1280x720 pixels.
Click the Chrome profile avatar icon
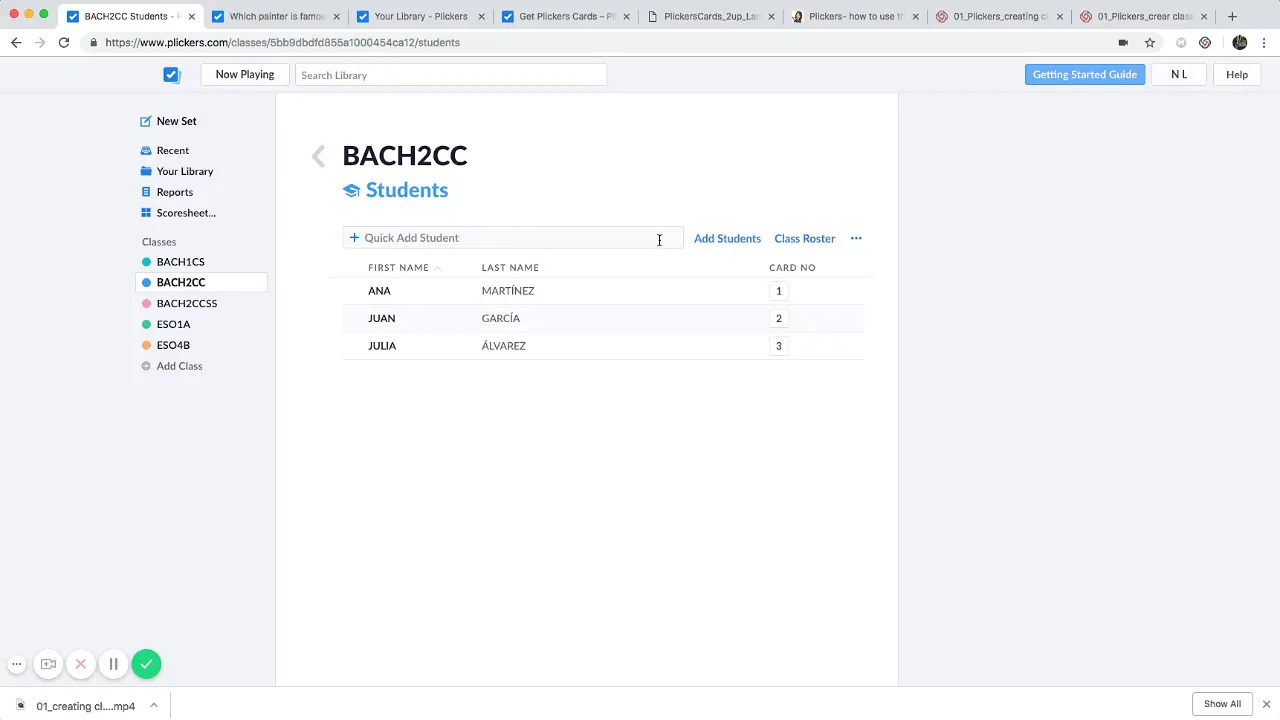coord(1240,43)
